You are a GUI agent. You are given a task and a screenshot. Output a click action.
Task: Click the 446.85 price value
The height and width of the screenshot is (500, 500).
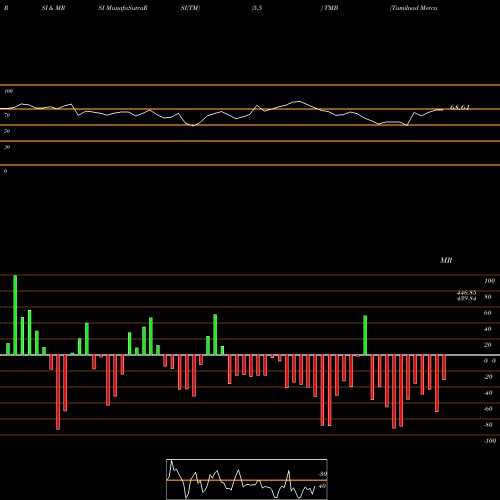(x=466, y=293)
